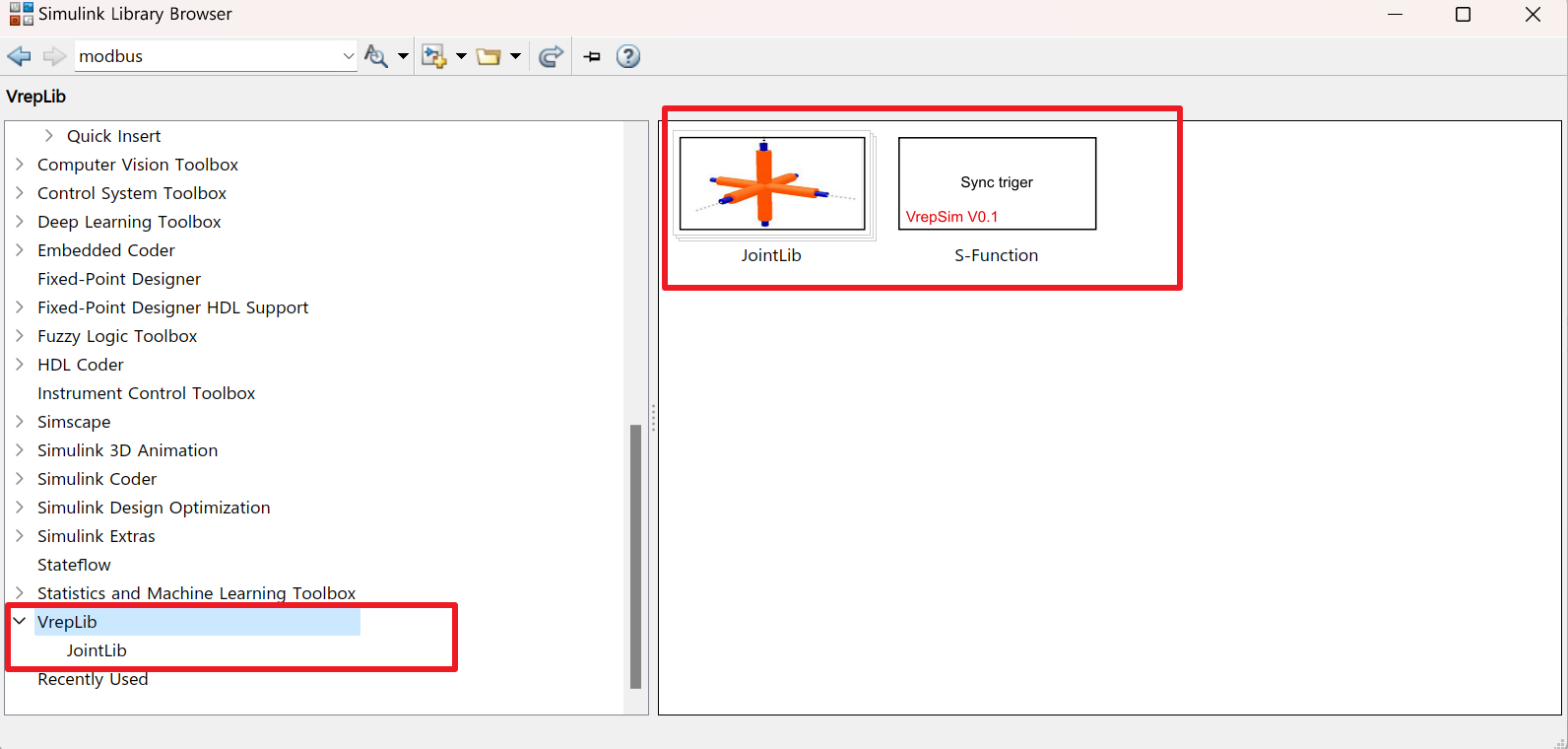Select Computer Vision Toolbox library
The height and width of the screenshot is (749, 1568).
tap(138, 165)
